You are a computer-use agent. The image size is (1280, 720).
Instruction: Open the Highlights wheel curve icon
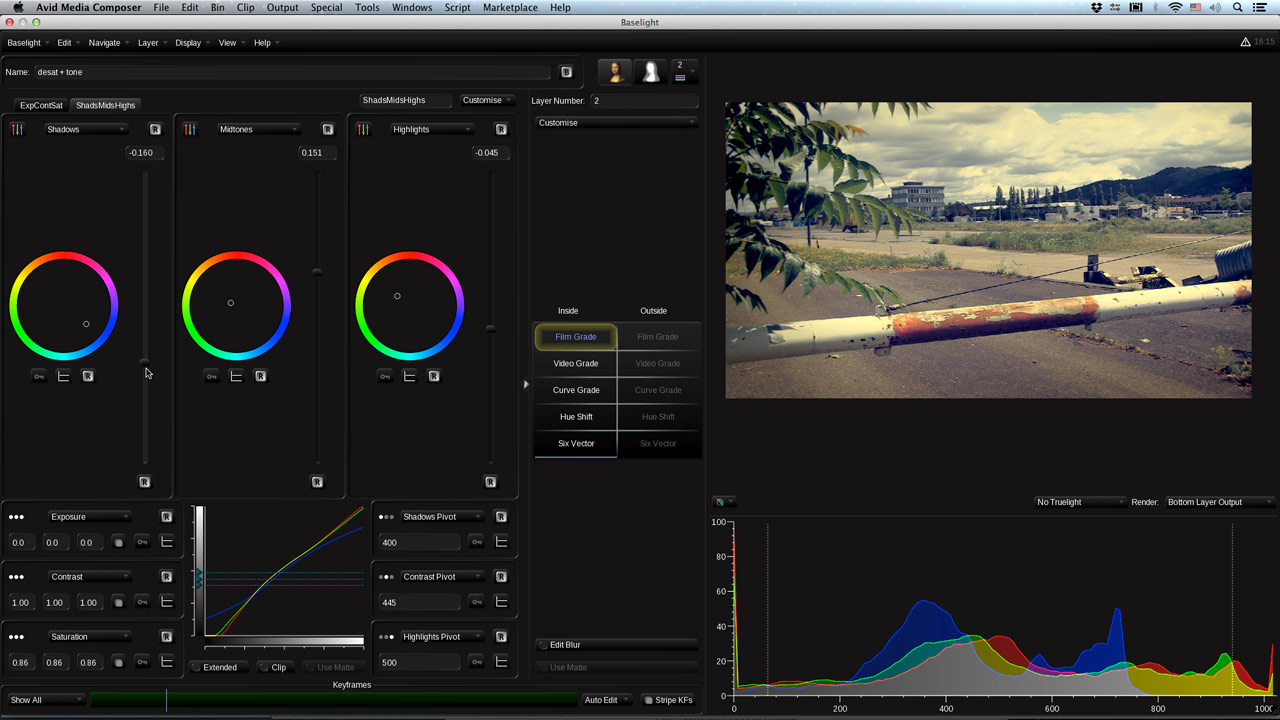tap(409, 376)
